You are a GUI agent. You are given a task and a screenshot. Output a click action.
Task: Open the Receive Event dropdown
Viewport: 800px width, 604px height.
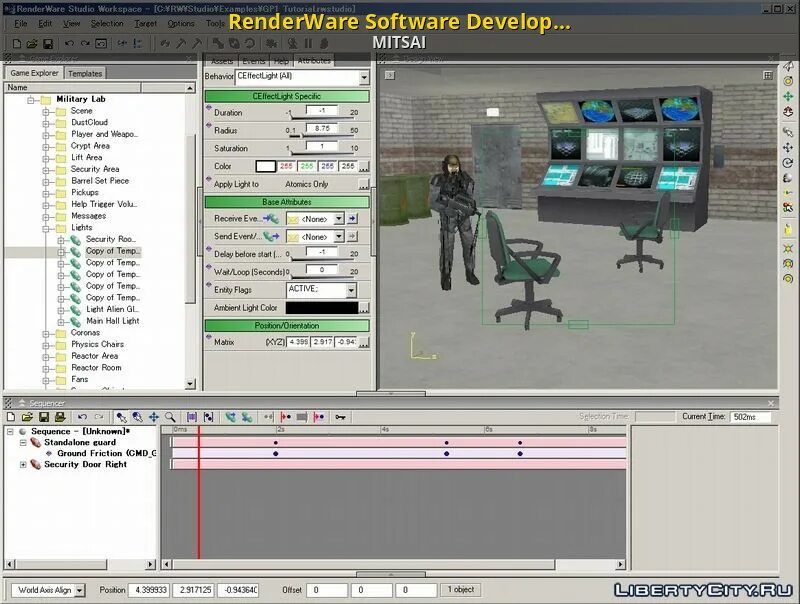[339, 219]
